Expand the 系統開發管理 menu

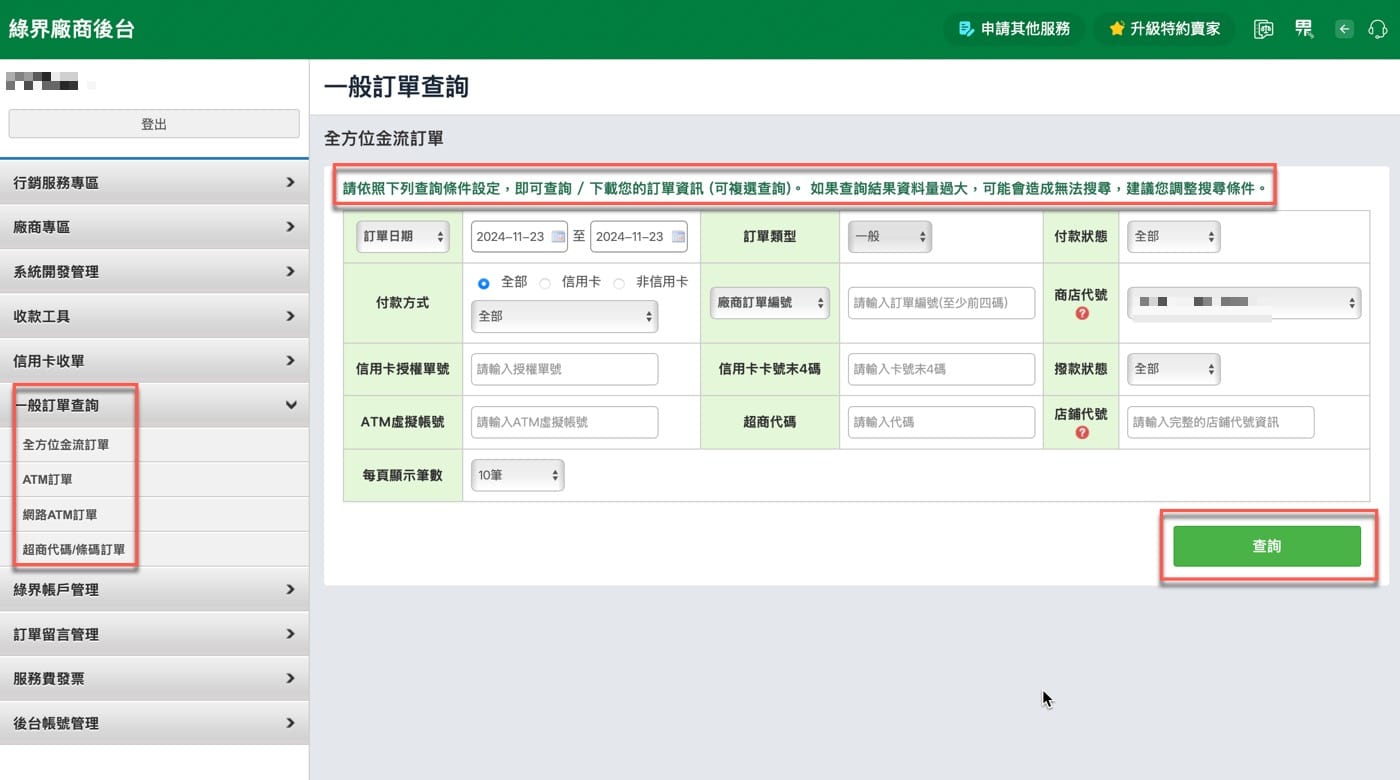(154, 272)
